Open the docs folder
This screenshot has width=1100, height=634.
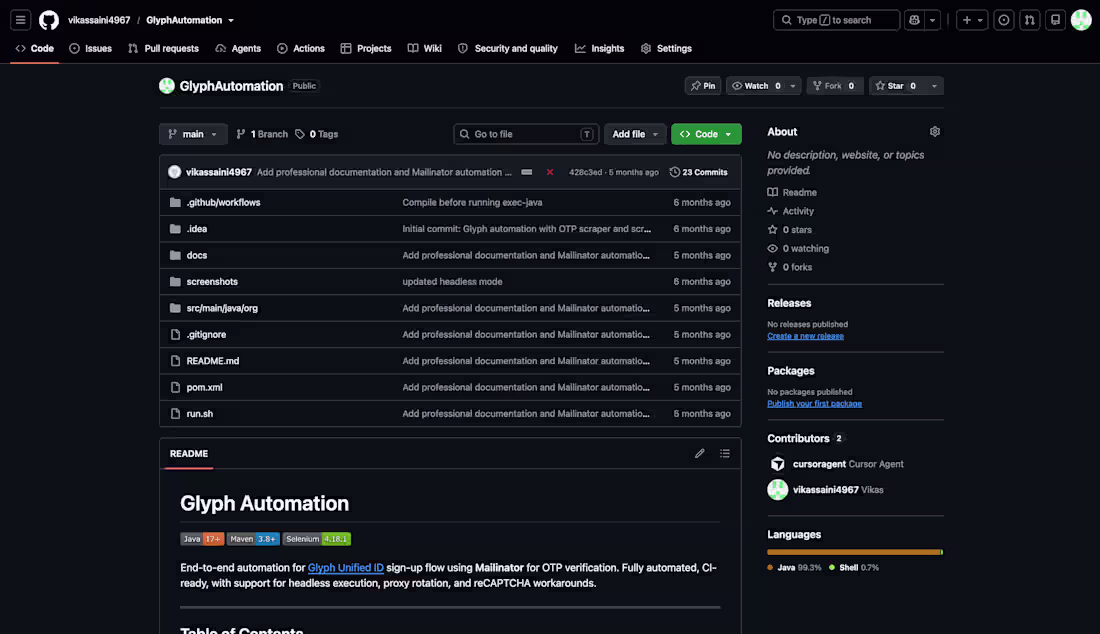click(x=196, y=255)
